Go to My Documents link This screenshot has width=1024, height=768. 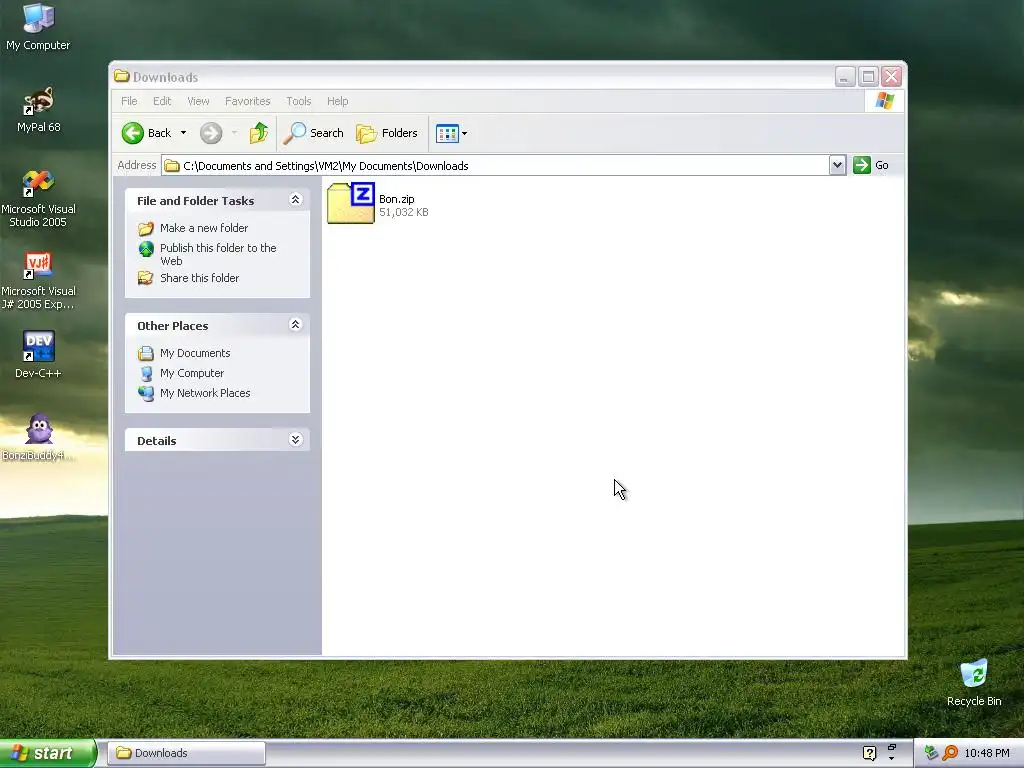(x=195, y=353)
